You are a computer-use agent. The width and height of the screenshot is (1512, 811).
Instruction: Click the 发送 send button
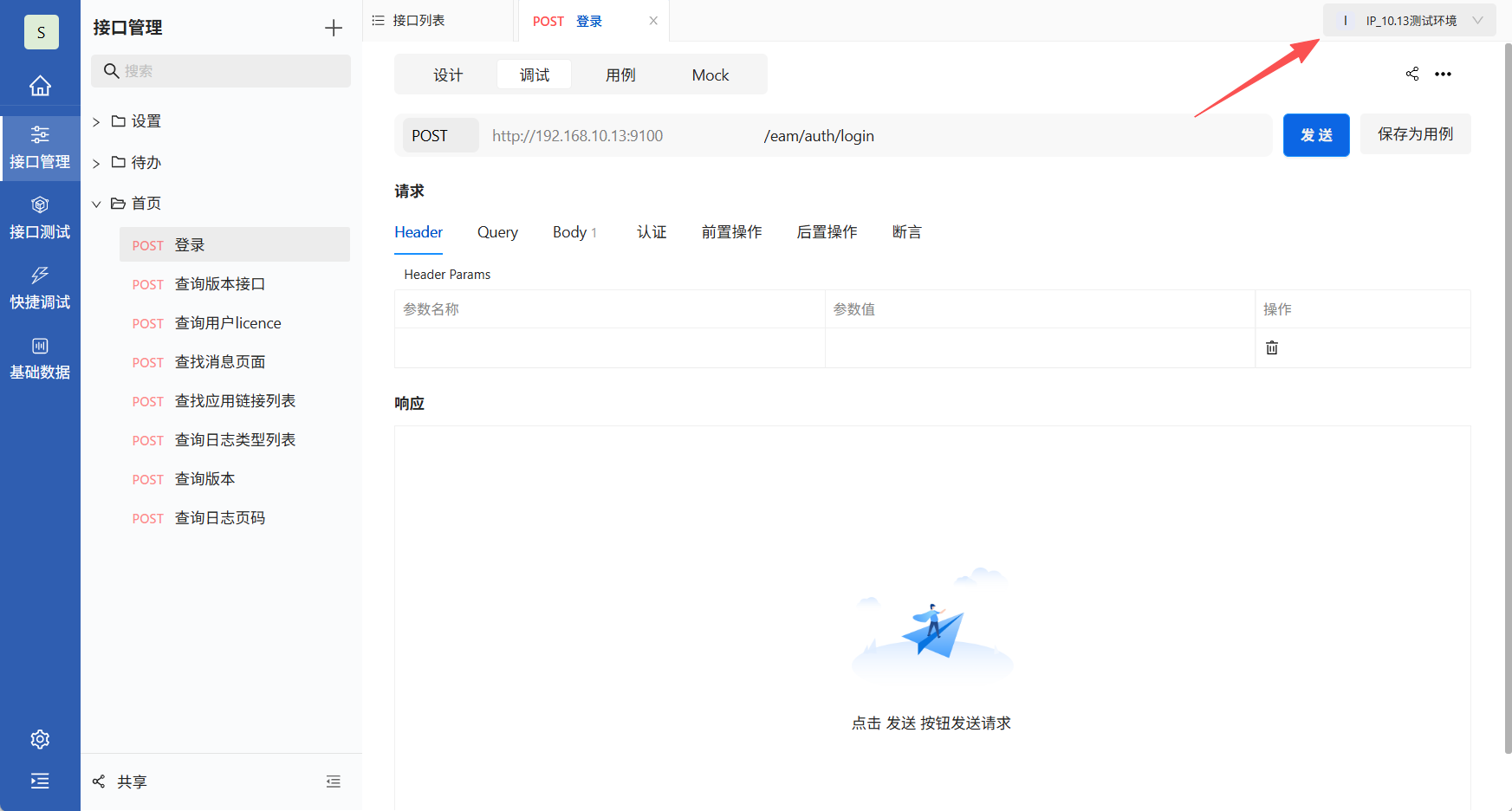tap(1315, 134)
